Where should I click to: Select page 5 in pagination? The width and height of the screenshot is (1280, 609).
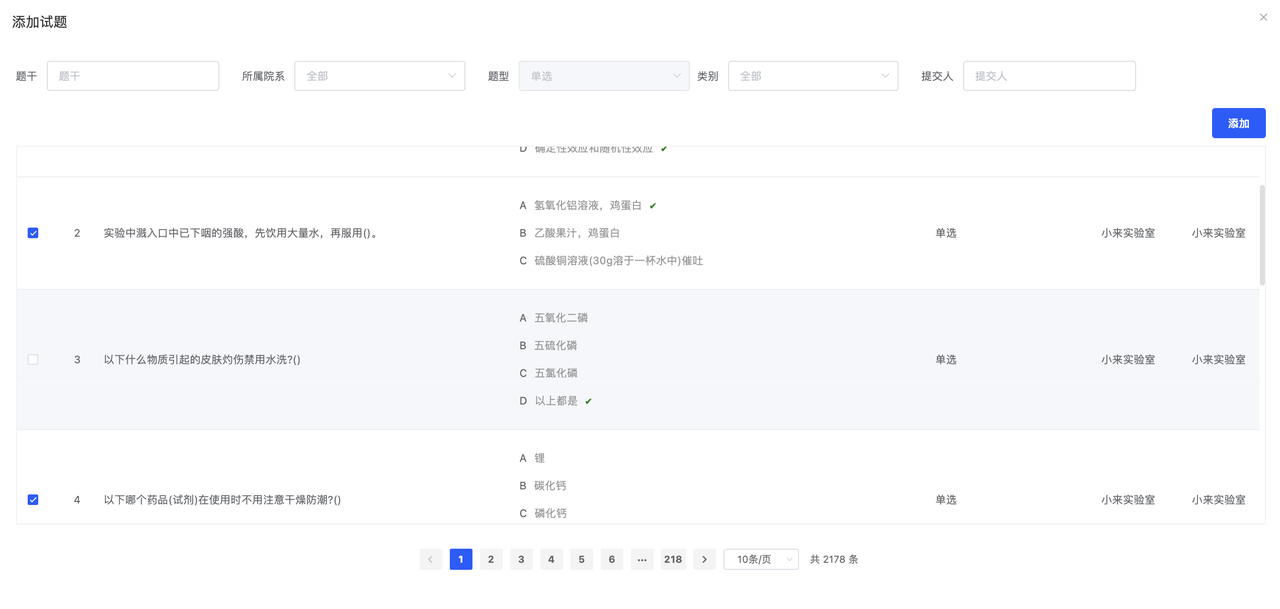click(x=582, y=559)
